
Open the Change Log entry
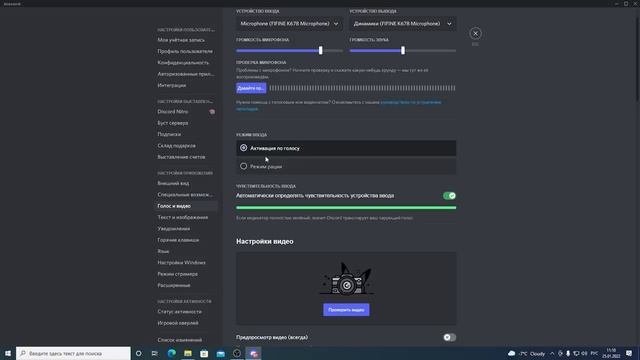tap(180, 340)
